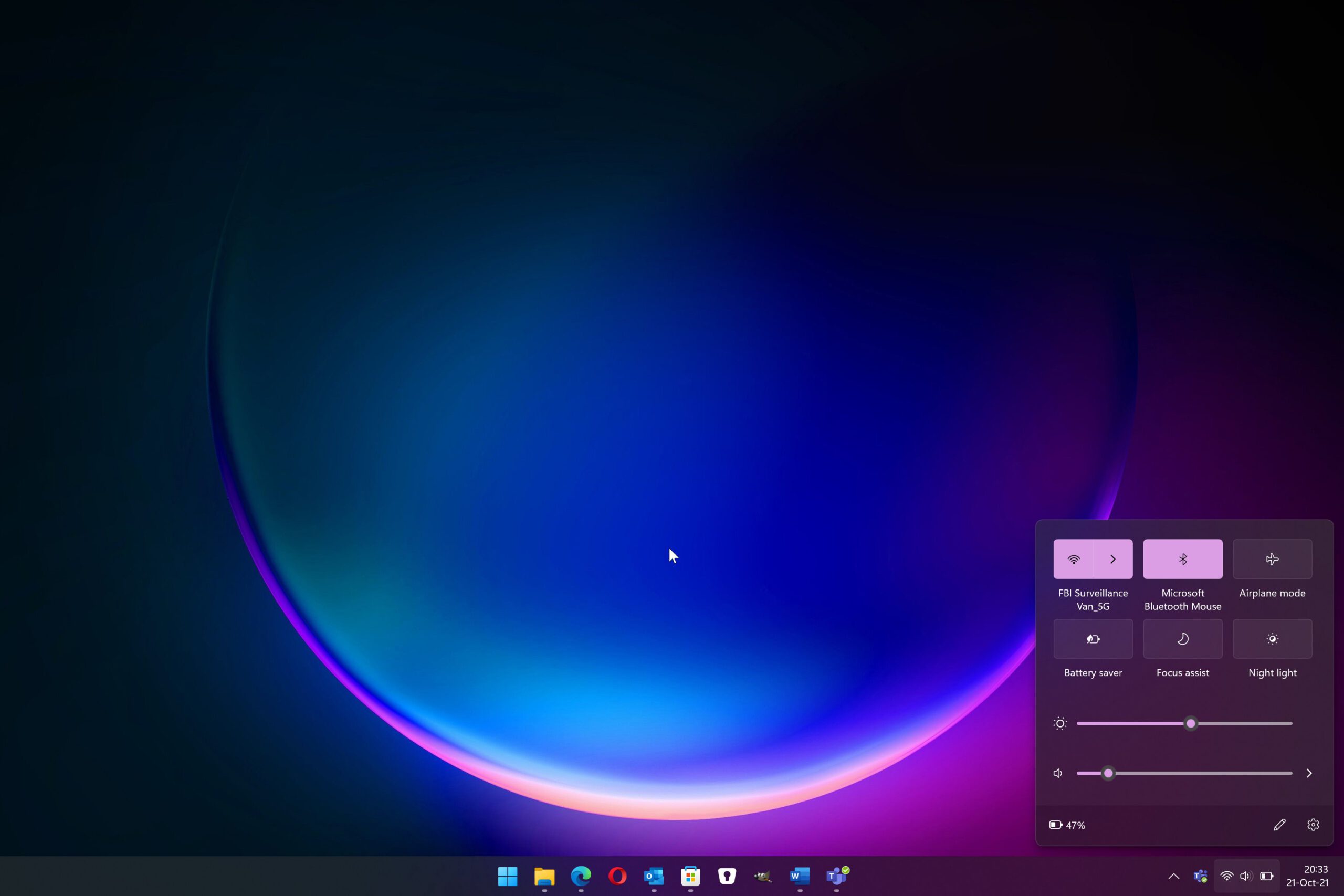Toggle the Bluetooth quick setting
The width and height of the screenshot is (1344, 896).
pos(1183,559)
